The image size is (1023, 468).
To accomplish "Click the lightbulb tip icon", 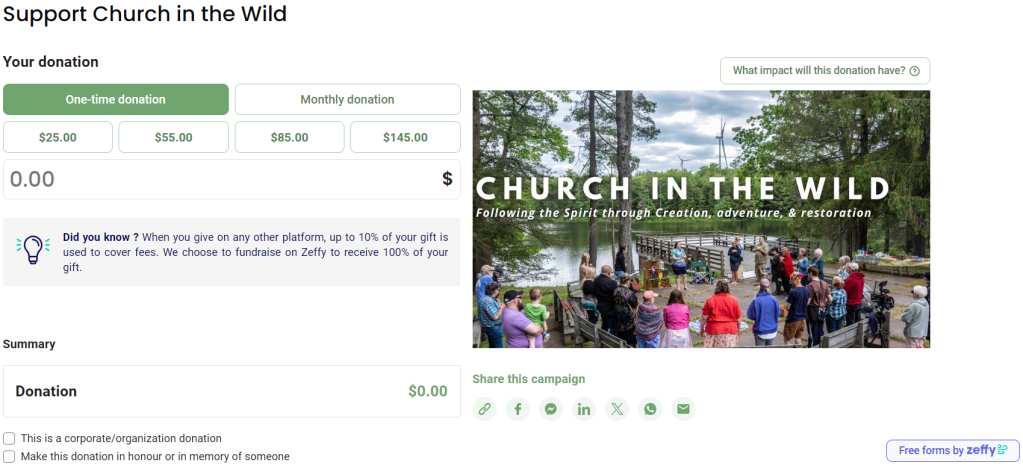I will point(33,250).
